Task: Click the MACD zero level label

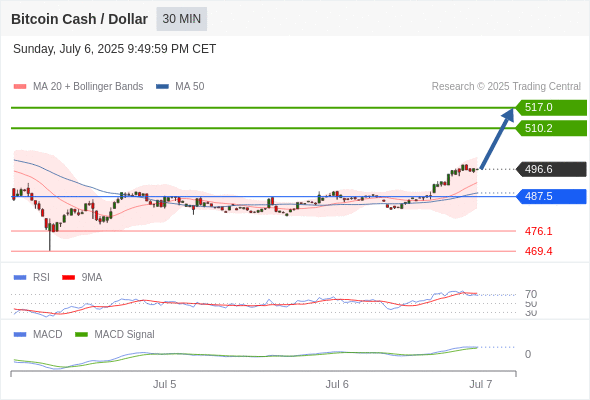Action: point(528,354)
